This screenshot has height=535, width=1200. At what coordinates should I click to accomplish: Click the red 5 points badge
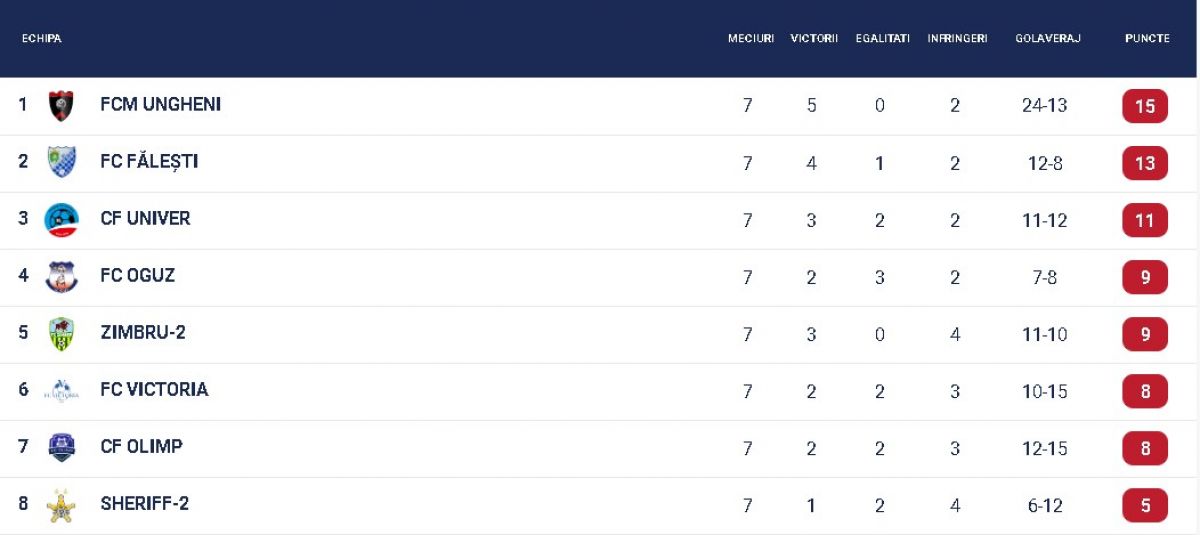(1145, 506)
